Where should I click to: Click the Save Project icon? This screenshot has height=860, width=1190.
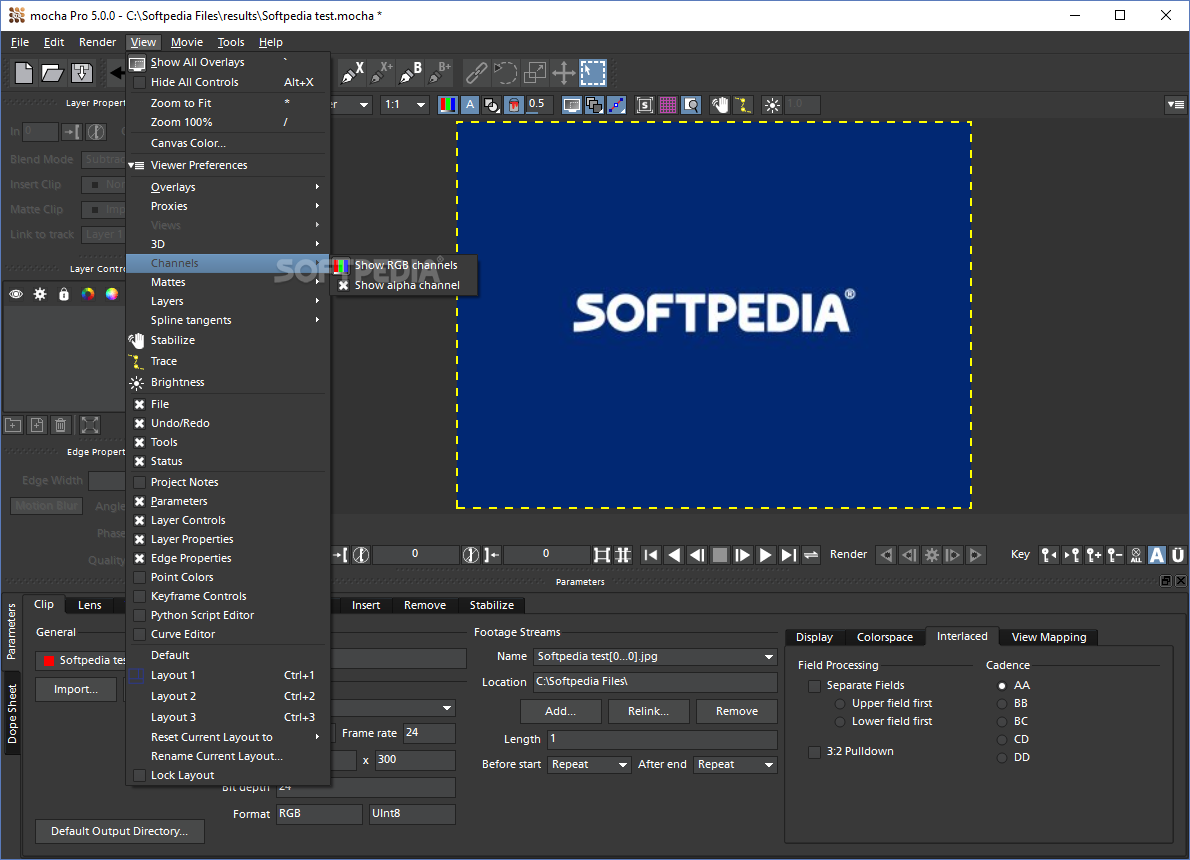[x=81, y=73]
